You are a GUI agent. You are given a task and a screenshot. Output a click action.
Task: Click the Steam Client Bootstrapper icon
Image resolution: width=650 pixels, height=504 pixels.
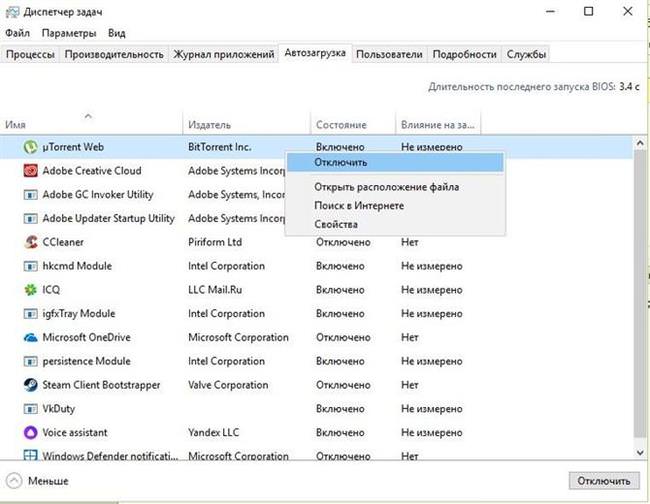coord(31,385)
